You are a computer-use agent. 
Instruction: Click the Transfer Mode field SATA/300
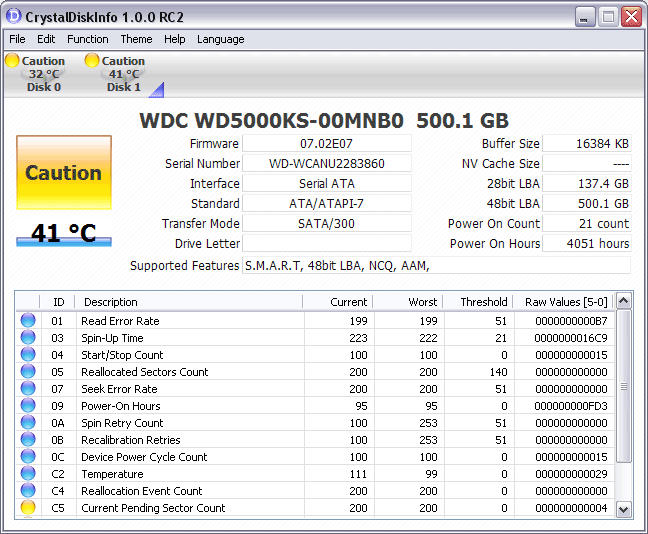[x=326, y=224]
